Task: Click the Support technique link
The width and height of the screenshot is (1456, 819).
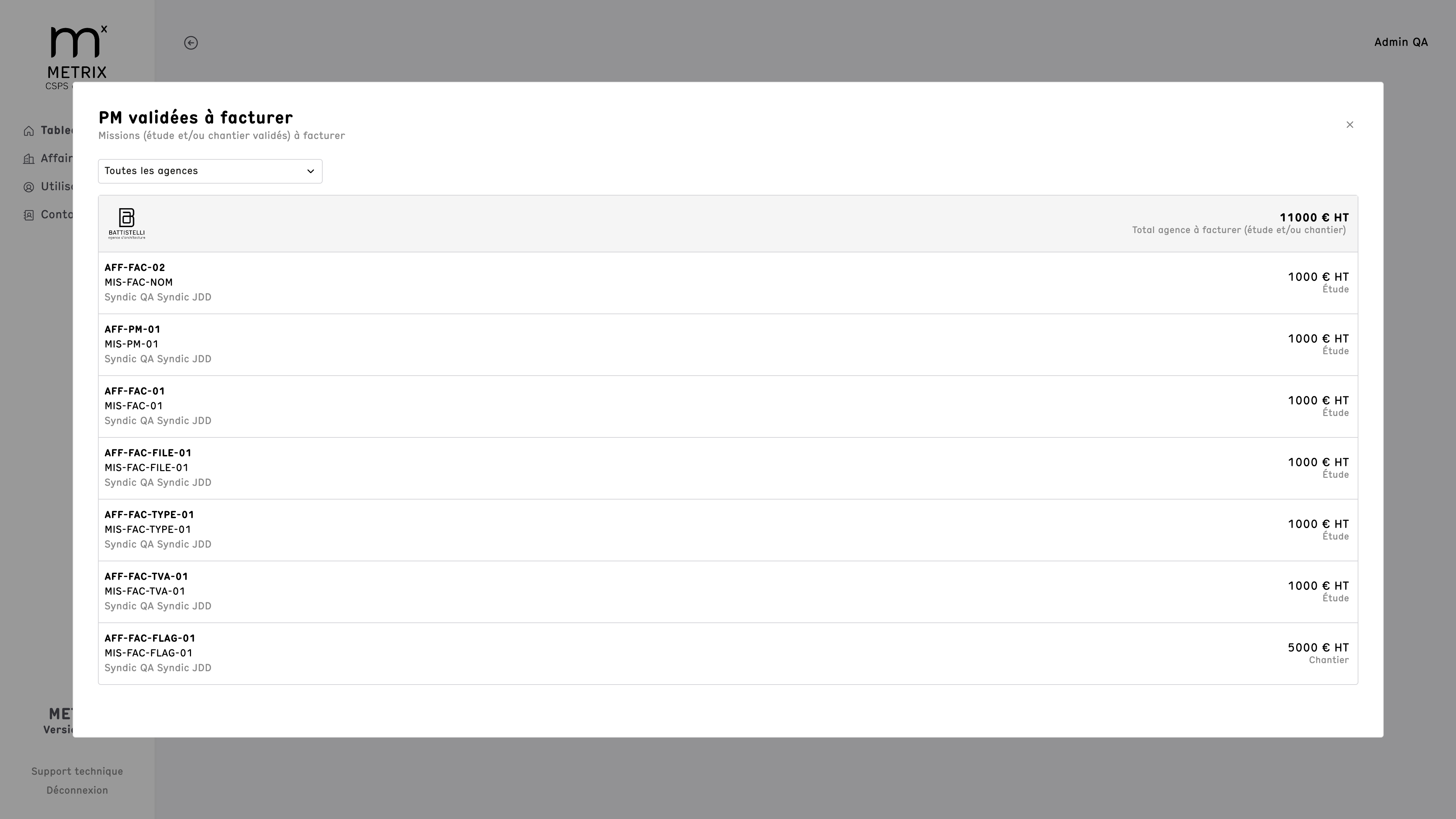Action: 77,772
